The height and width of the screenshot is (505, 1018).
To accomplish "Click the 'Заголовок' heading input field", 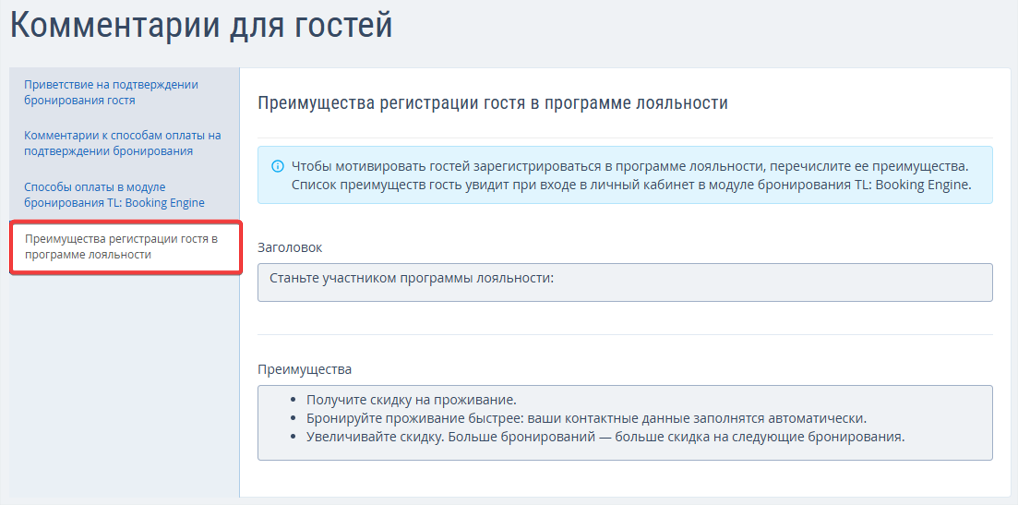I will 625,282.
